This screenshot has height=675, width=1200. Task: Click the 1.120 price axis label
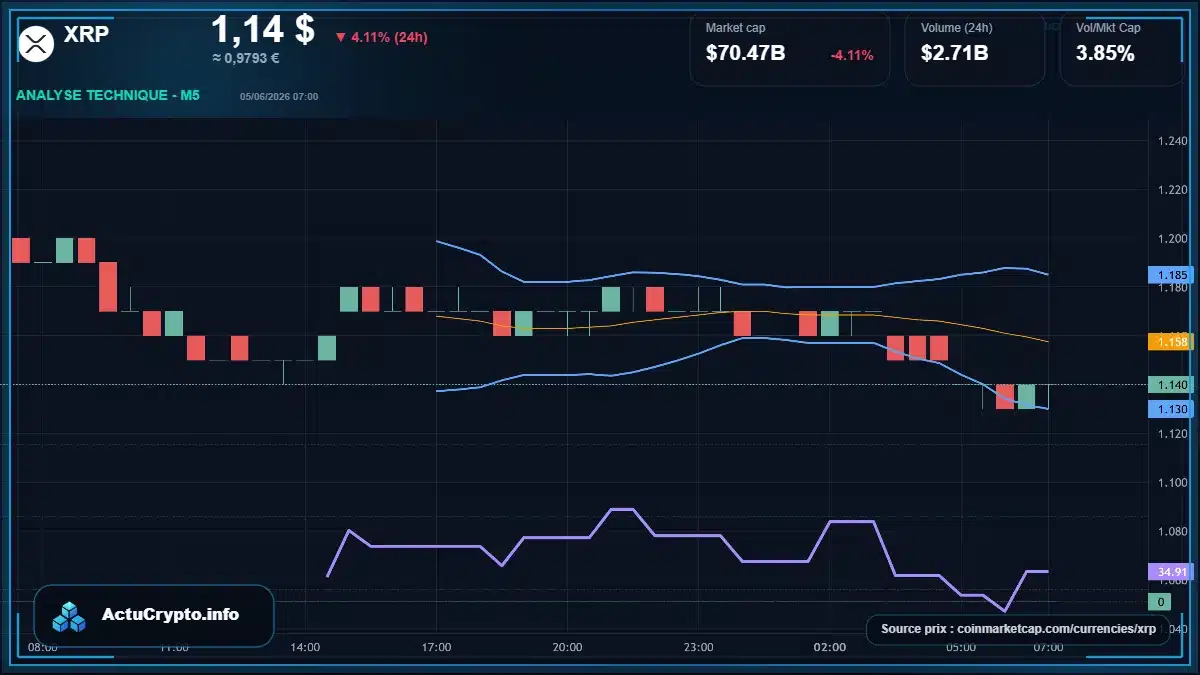tap(1172, 434)
